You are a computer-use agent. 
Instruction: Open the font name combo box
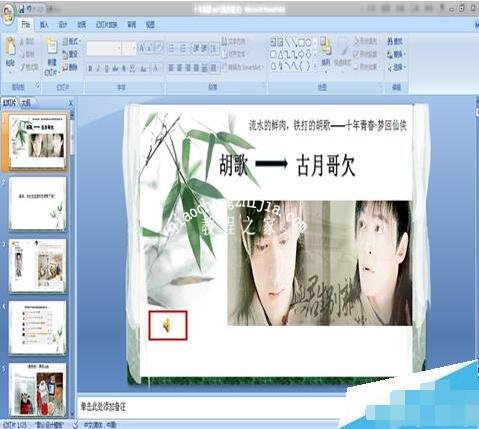[x=104, y=48]
